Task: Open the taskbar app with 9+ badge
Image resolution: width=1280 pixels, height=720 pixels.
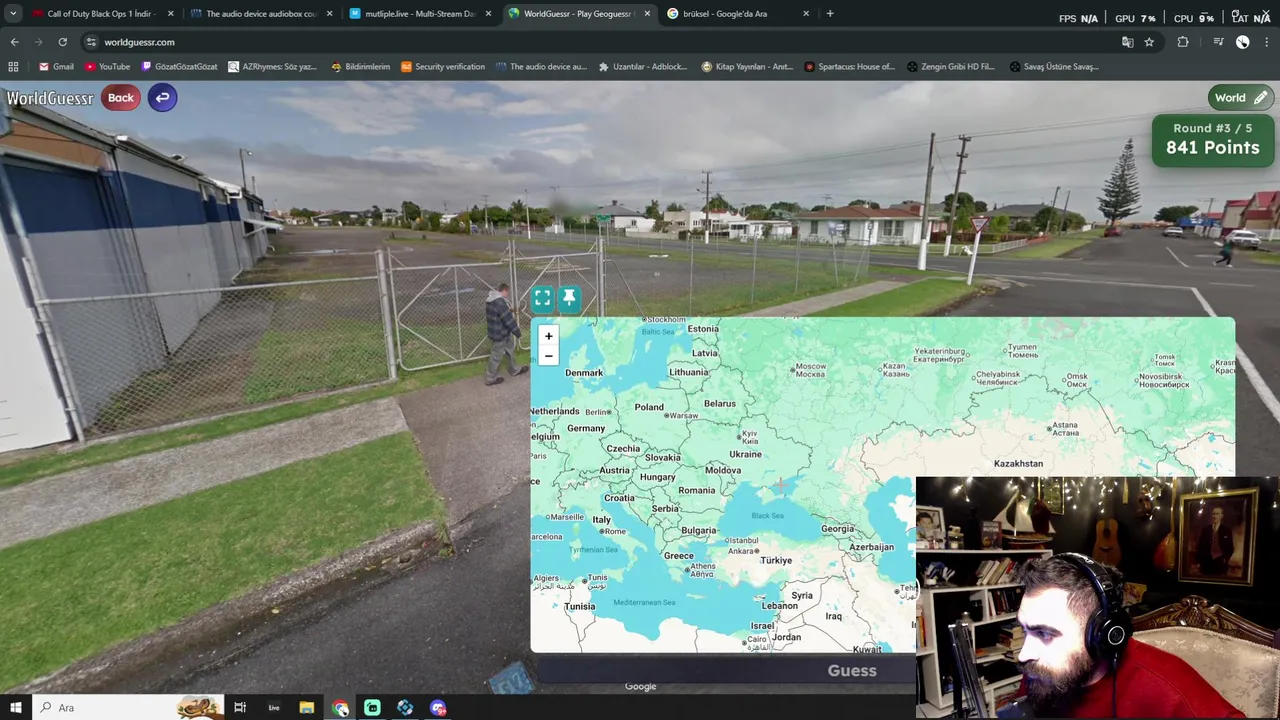Action: [438, 708]
